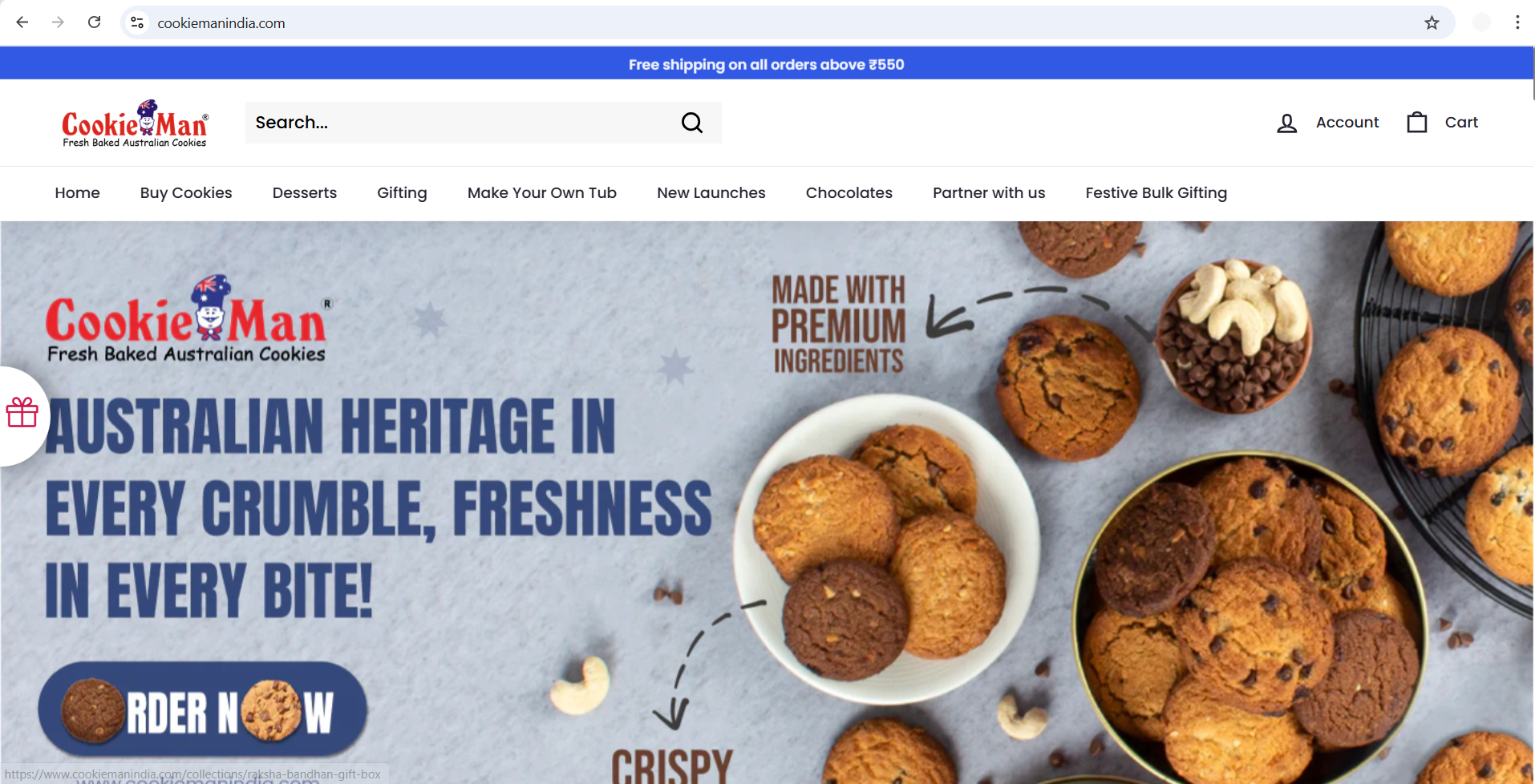Go to Gifting section
The height and width of the screenshot is (784, 1535).
(x=402, y=192)
